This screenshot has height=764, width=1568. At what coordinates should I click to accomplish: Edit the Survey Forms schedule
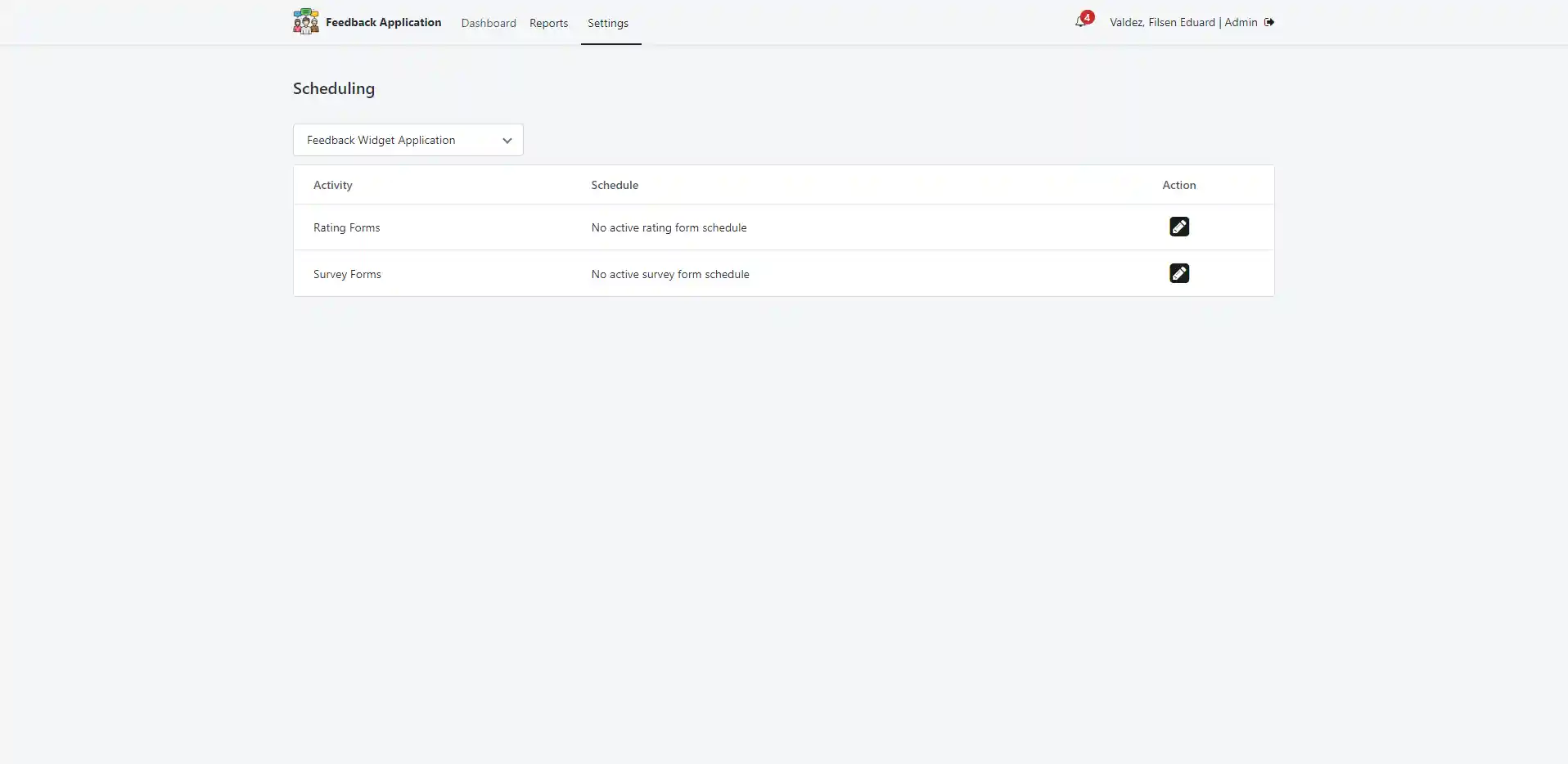(x=1179, y=273)
